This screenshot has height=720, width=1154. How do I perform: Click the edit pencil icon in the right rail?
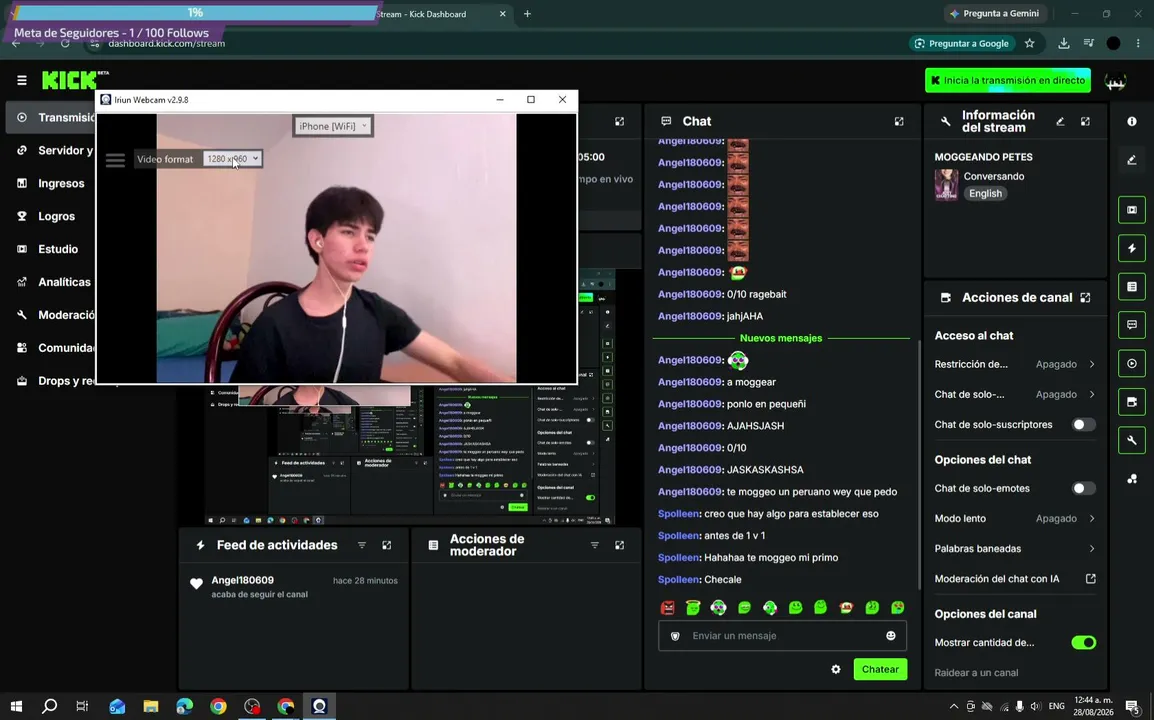click(x=1132, y=160)
